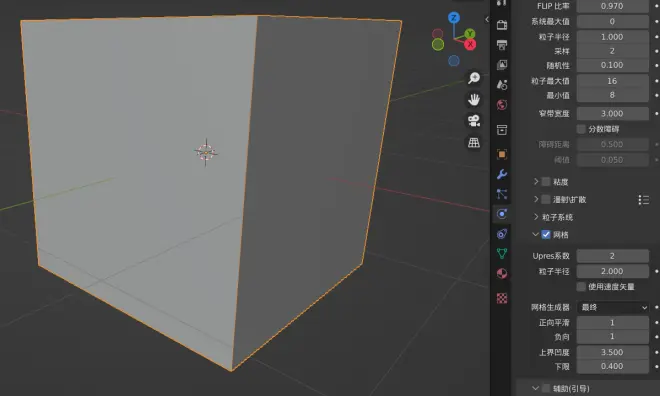Open Material properties tab icon

[502, 274]
